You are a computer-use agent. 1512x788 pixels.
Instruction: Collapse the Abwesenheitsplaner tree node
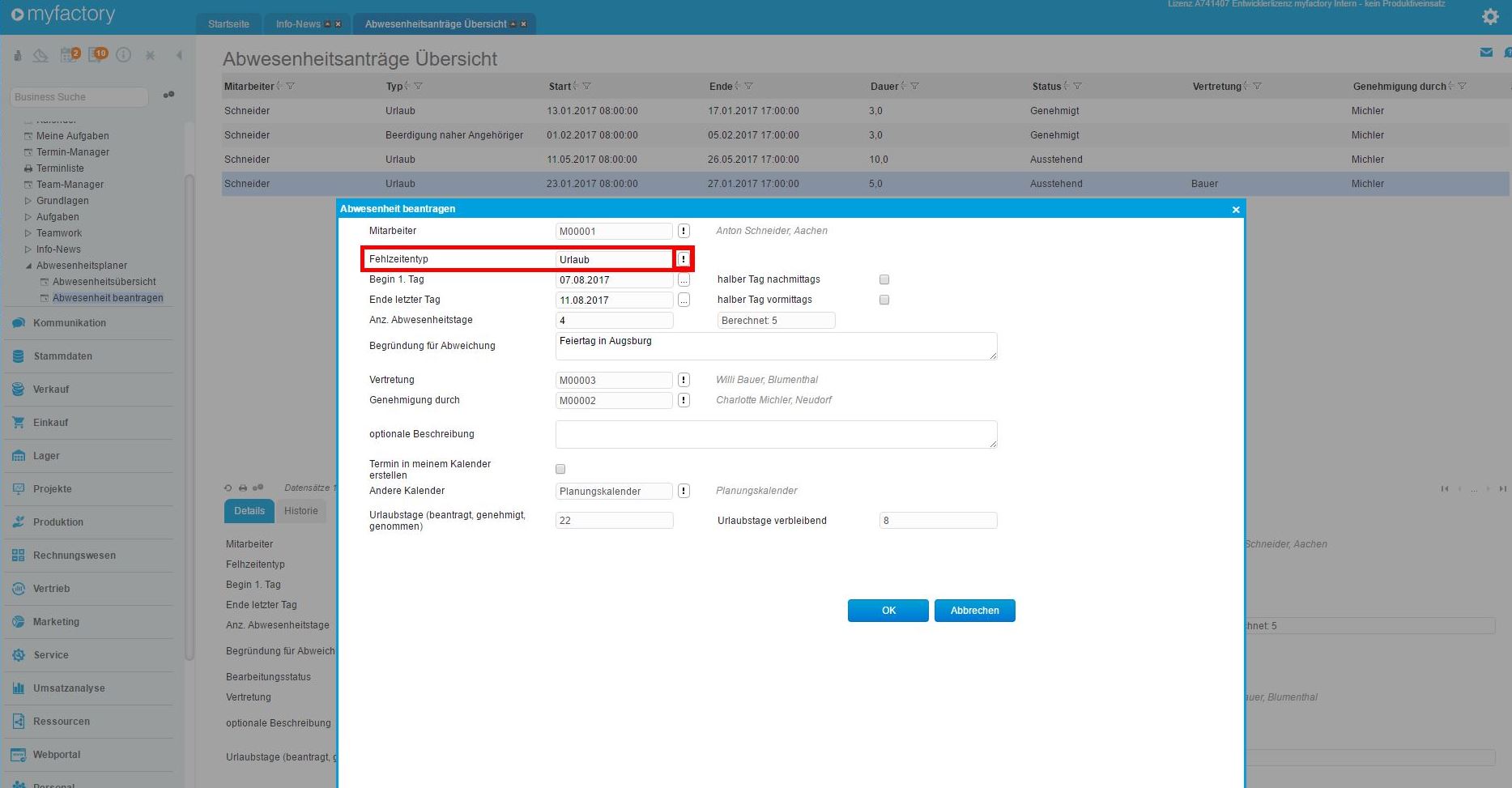click(x=28, y=266)
